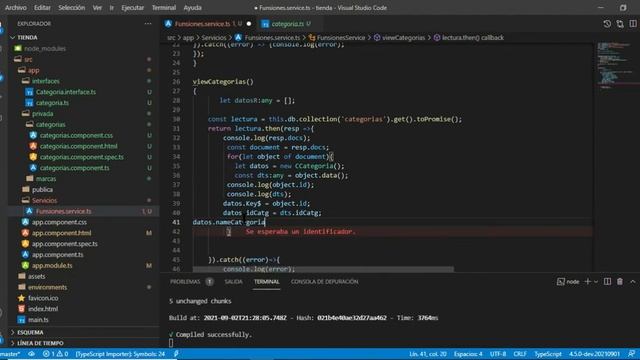Open app.component.ts file

[58, 254]
